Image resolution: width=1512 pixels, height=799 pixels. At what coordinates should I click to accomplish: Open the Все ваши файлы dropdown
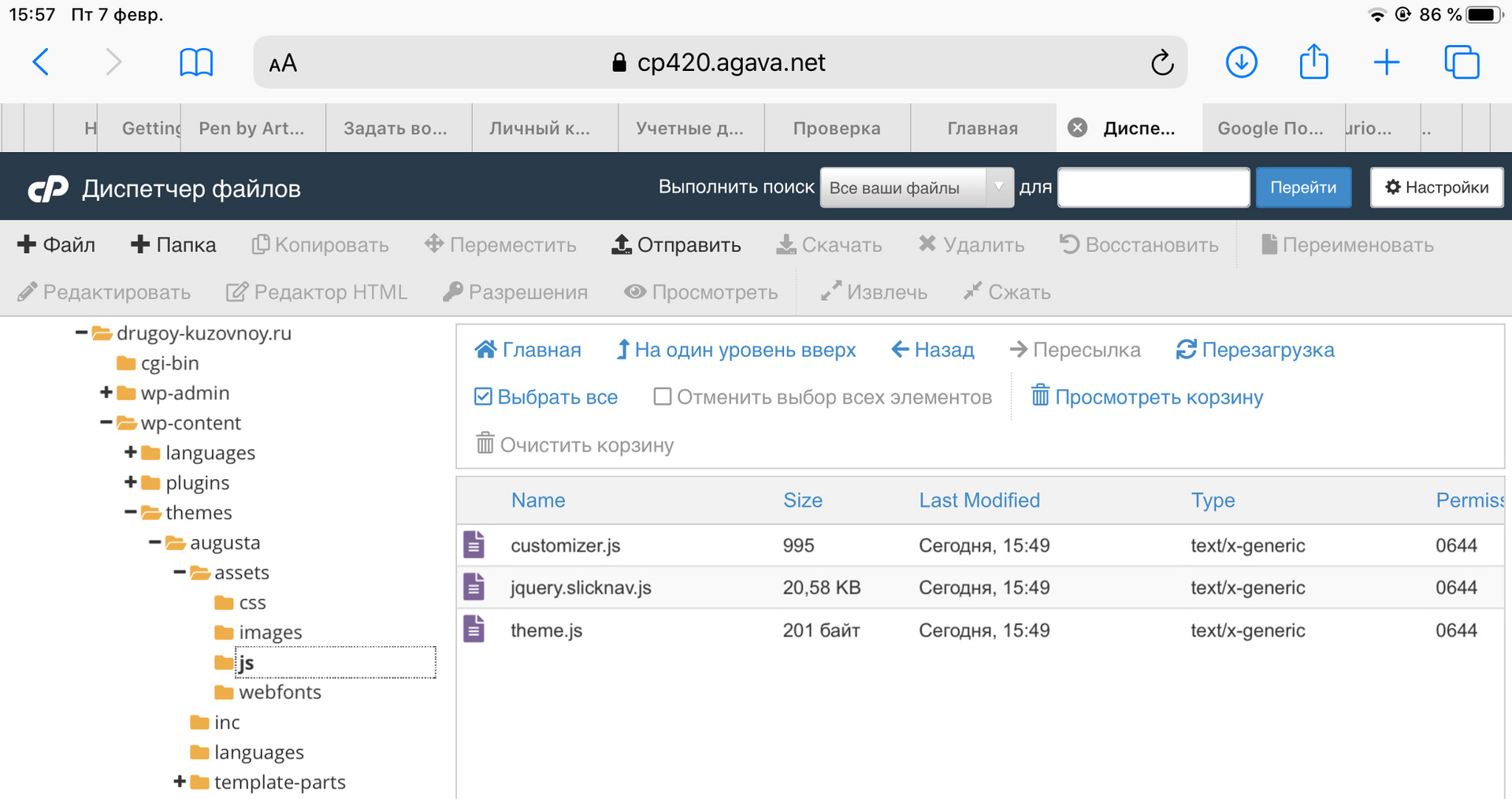(x=916, y=188)
